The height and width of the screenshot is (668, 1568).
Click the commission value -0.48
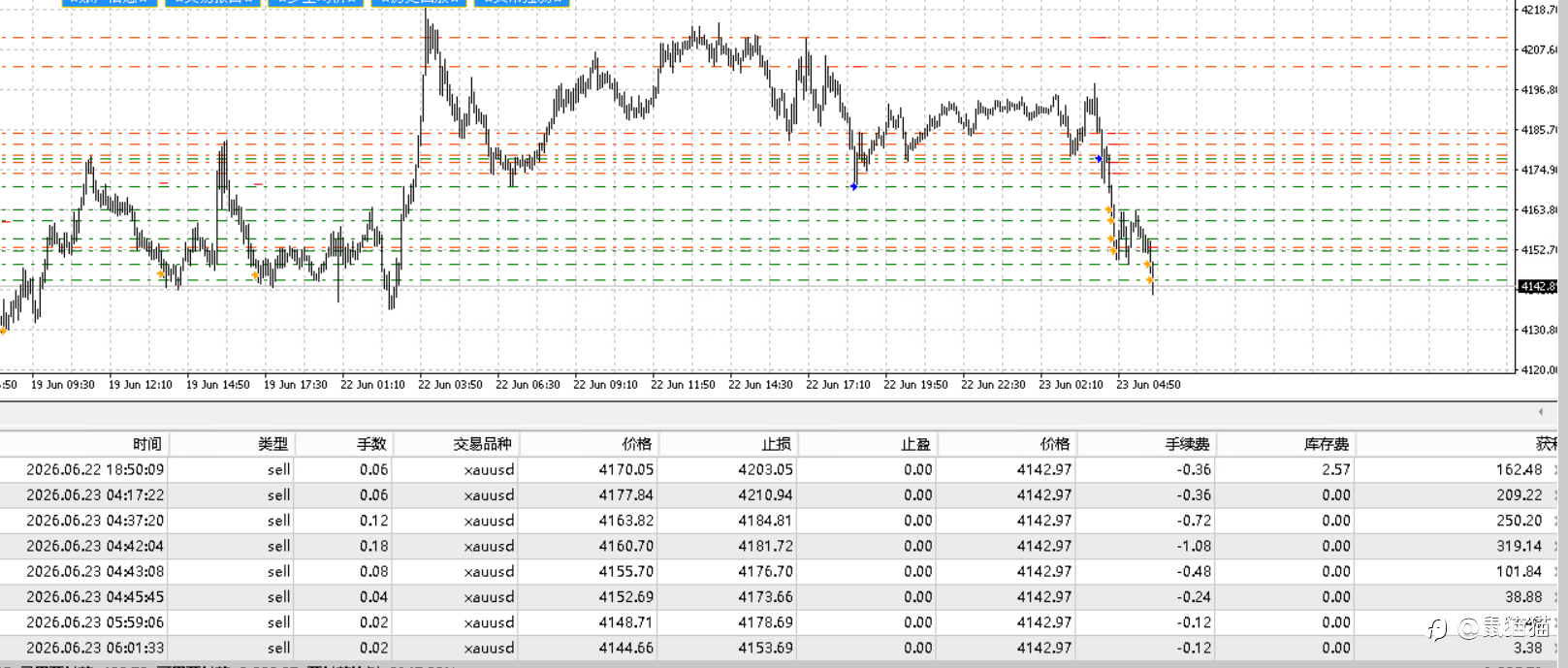tap(1194, 571)
